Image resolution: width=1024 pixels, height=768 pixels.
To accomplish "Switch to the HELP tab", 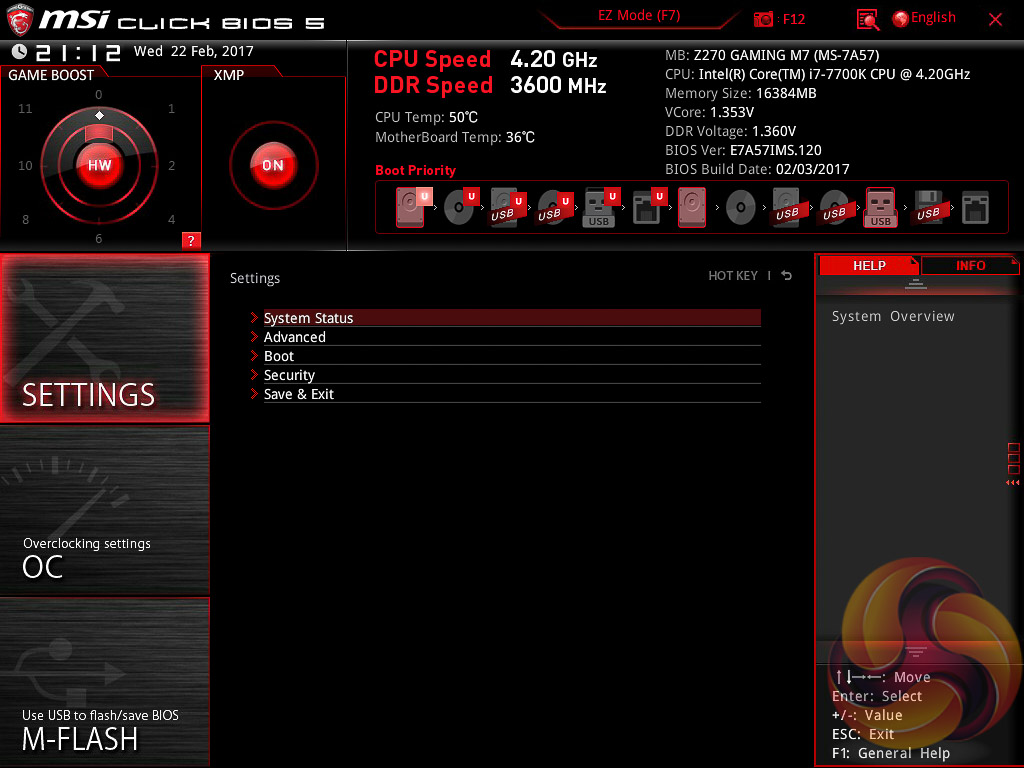I will (x=869, y=266).
